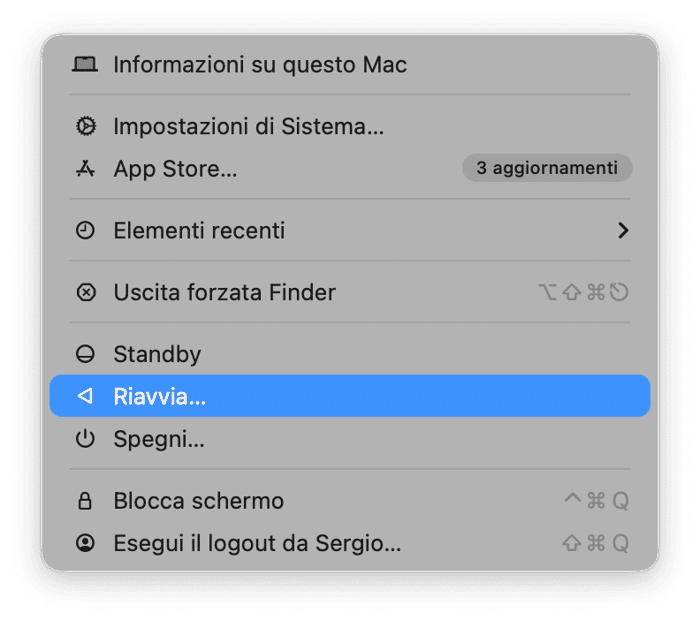Put the Mac in Standby
Viewport: 700px width, 620px height.
click(x=157, y=355)
